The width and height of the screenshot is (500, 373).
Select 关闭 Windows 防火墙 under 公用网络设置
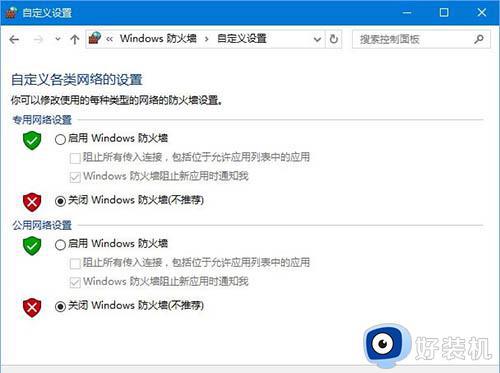(60, 306)
